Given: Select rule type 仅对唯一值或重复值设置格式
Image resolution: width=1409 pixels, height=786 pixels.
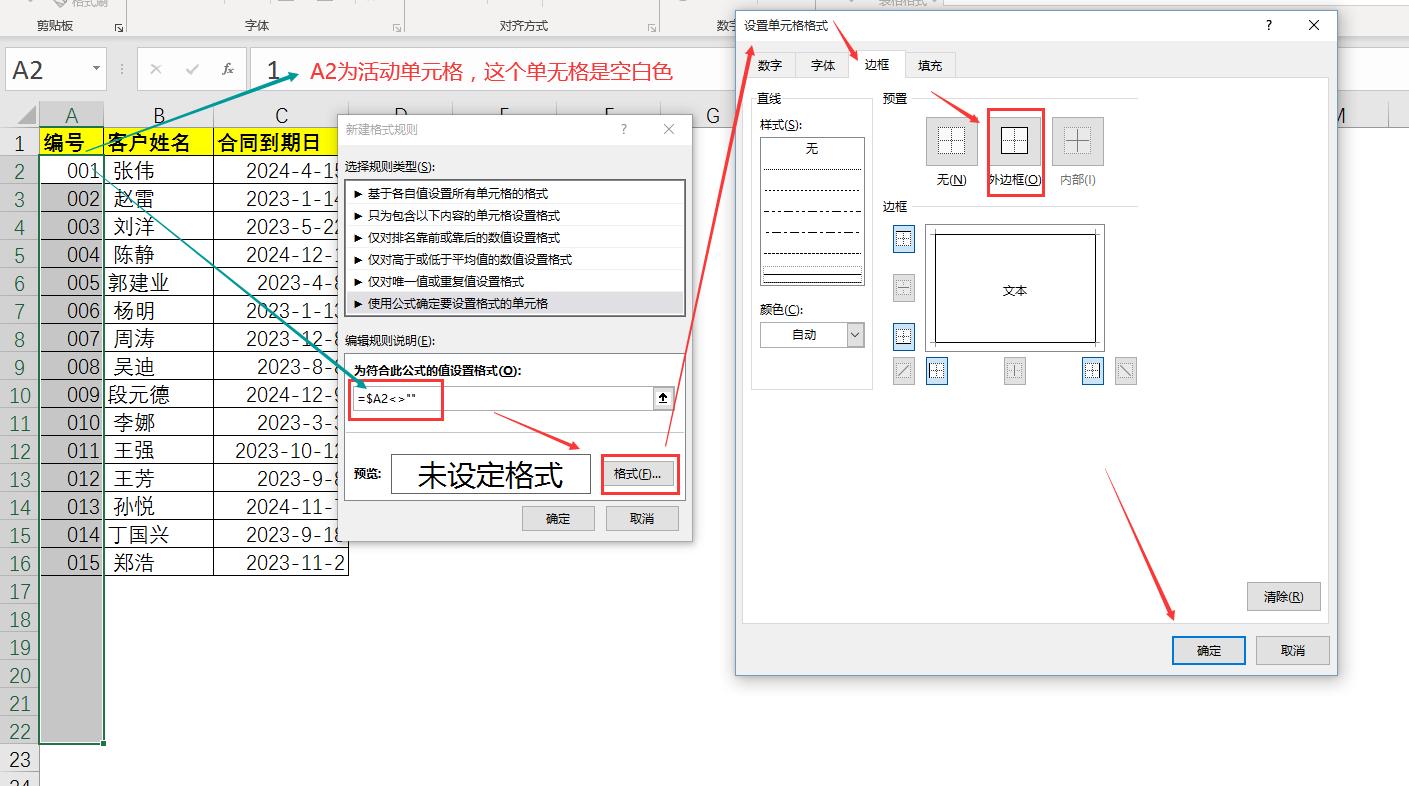Looking at the screenshot, I should point(515,281).
